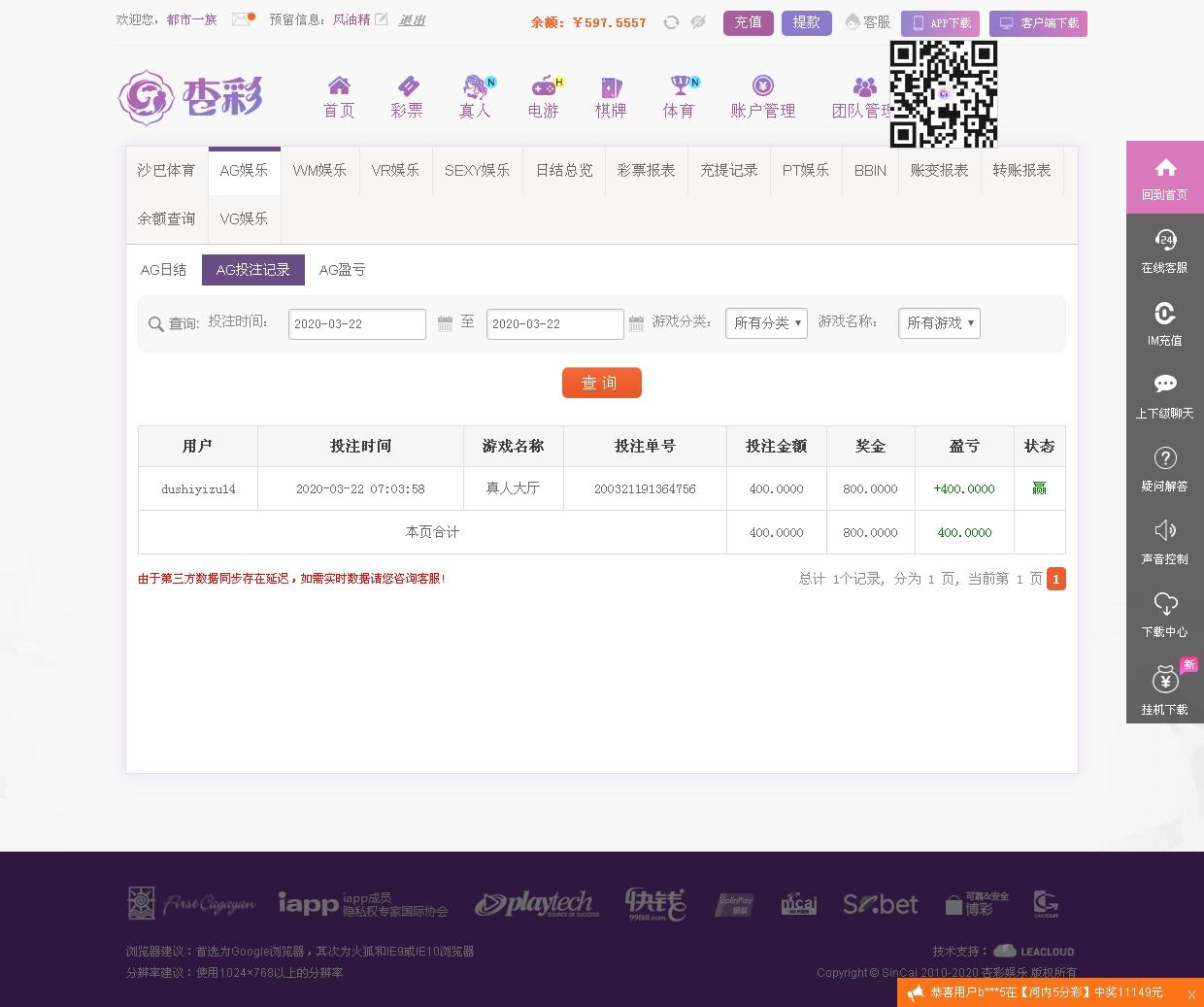Open the 所有分类 game category dropdown
This screenshot has height=1007, width=1204.
(x=766, y=323)
